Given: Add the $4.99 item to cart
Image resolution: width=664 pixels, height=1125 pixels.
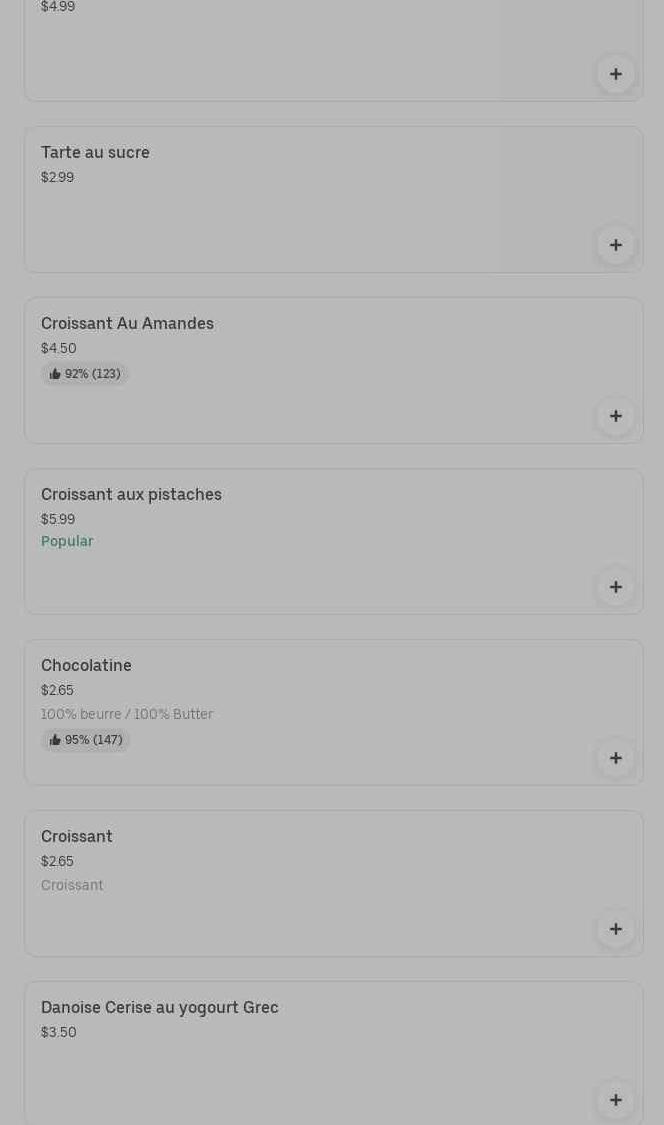Looking at the screenshot, I should pyautogui.click(x=615, y=74).
